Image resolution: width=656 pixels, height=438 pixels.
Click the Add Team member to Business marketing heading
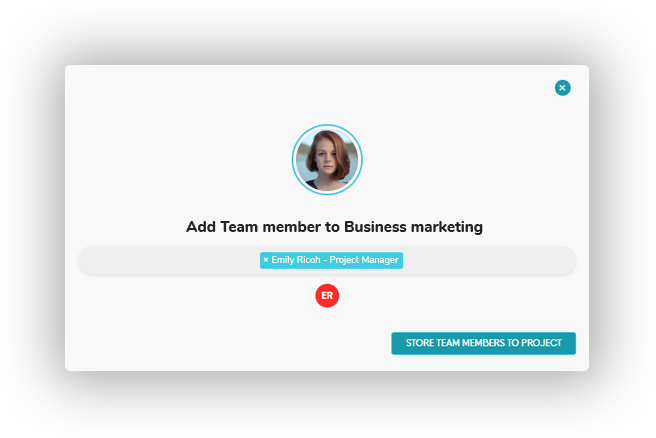(x=334, y=227)
